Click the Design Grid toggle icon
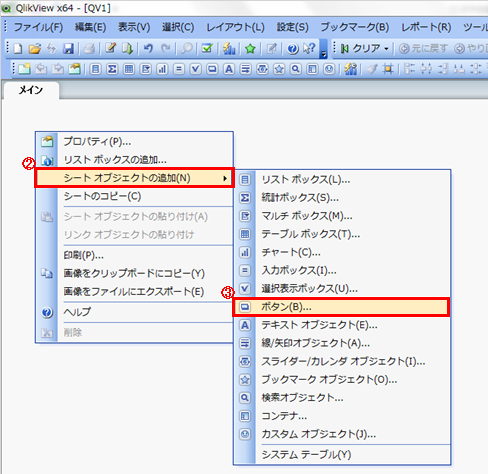The image size is (488, 474). pos(388,69)
